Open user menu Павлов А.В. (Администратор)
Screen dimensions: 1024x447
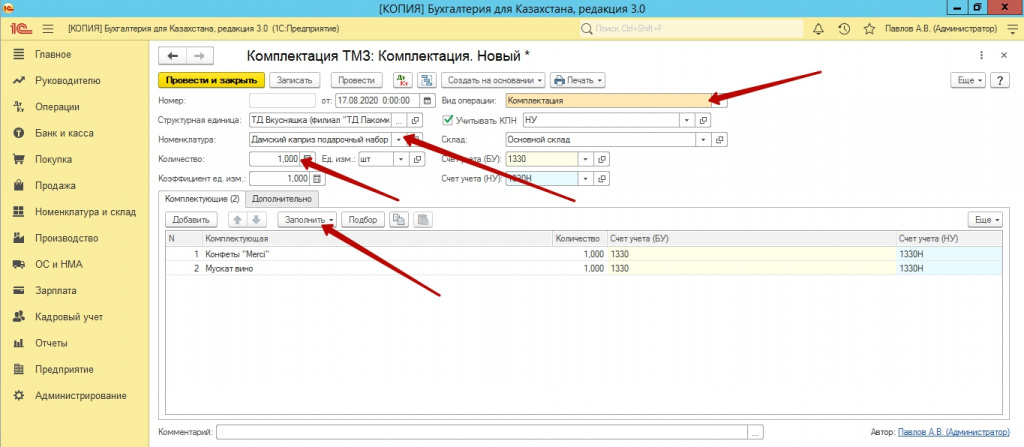[940, 29]
